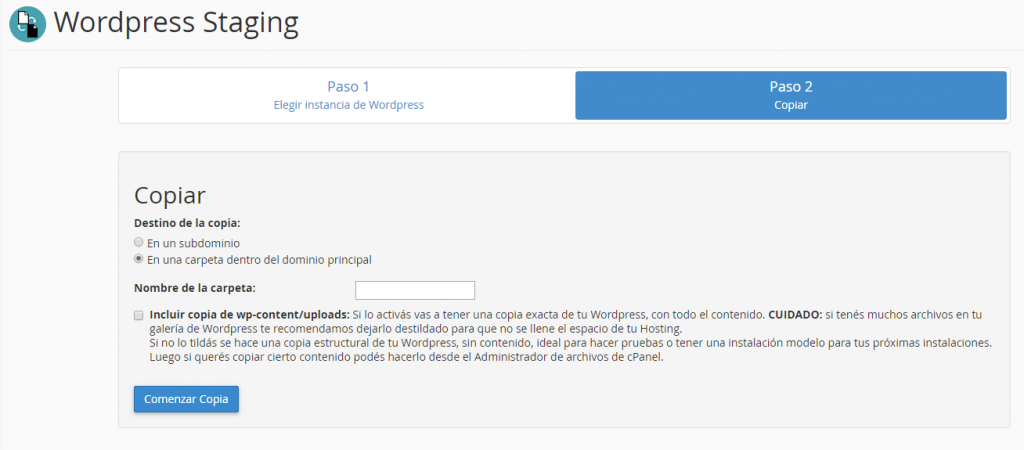Click 'Elegir instancia de Wordpress' subtitle
This screenshot has height=450, width=1024.
coord(349,105)
